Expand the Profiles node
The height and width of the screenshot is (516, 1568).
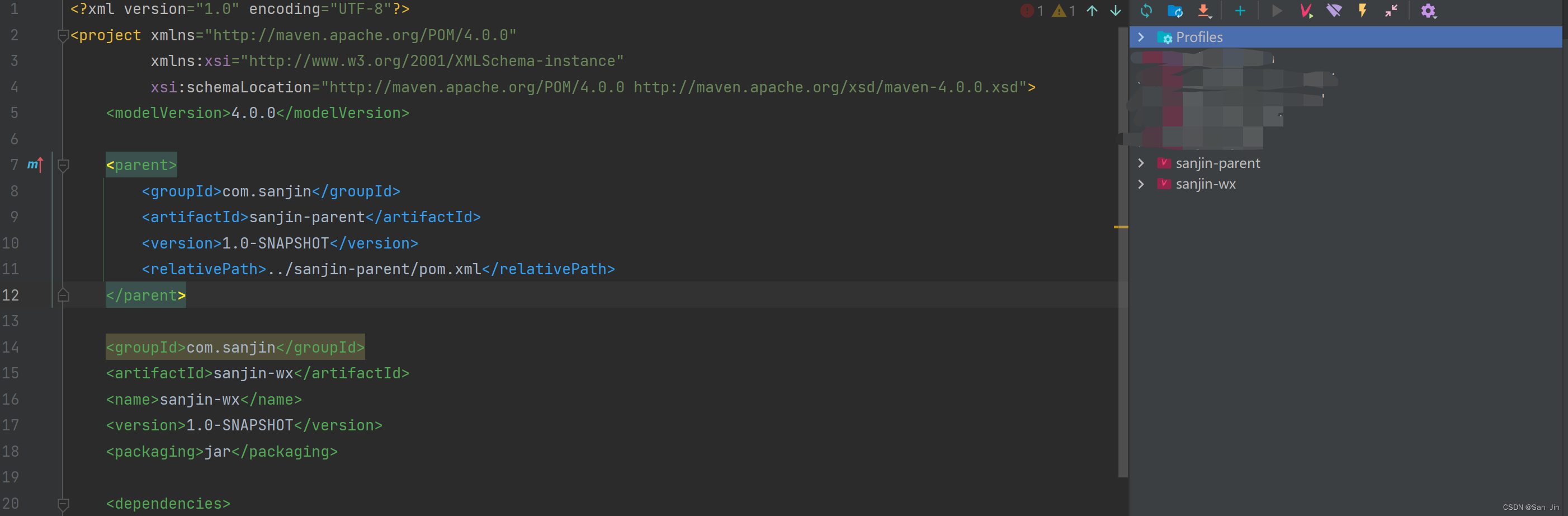click(x=1141, y=37)
